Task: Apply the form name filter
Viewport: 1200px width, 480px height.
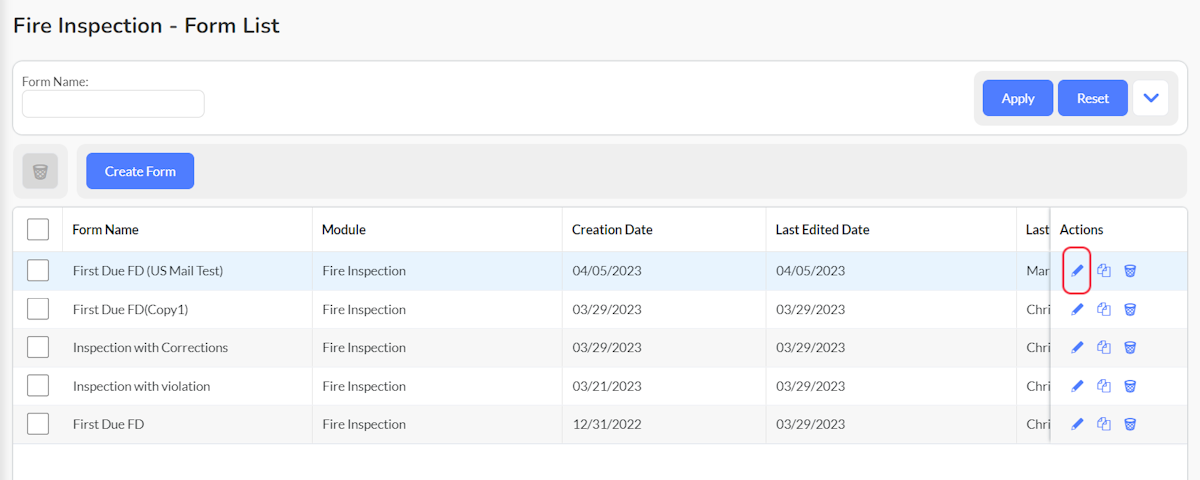Action: [x=1018, y=98]
